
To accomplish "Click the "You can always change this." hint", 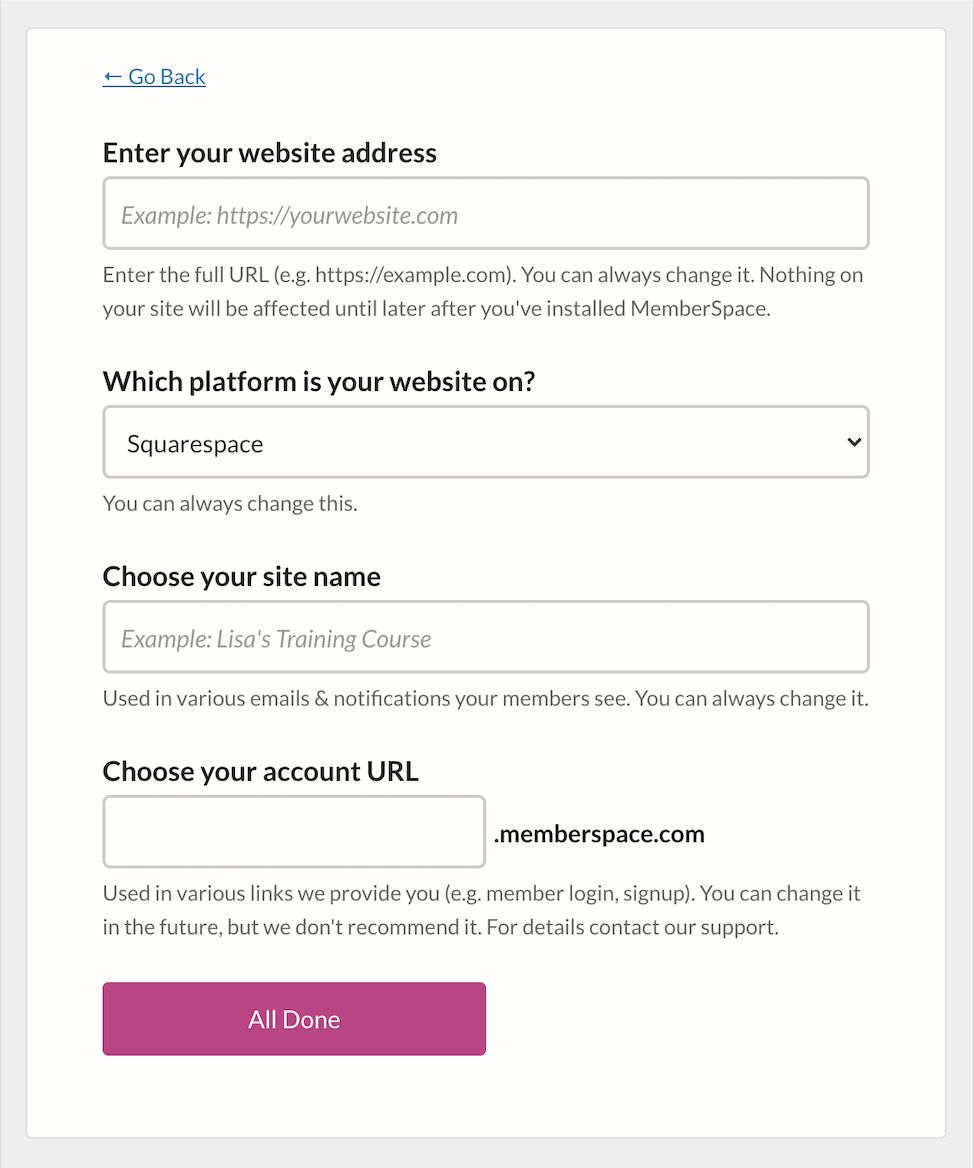I will click(x=230, y=504).
